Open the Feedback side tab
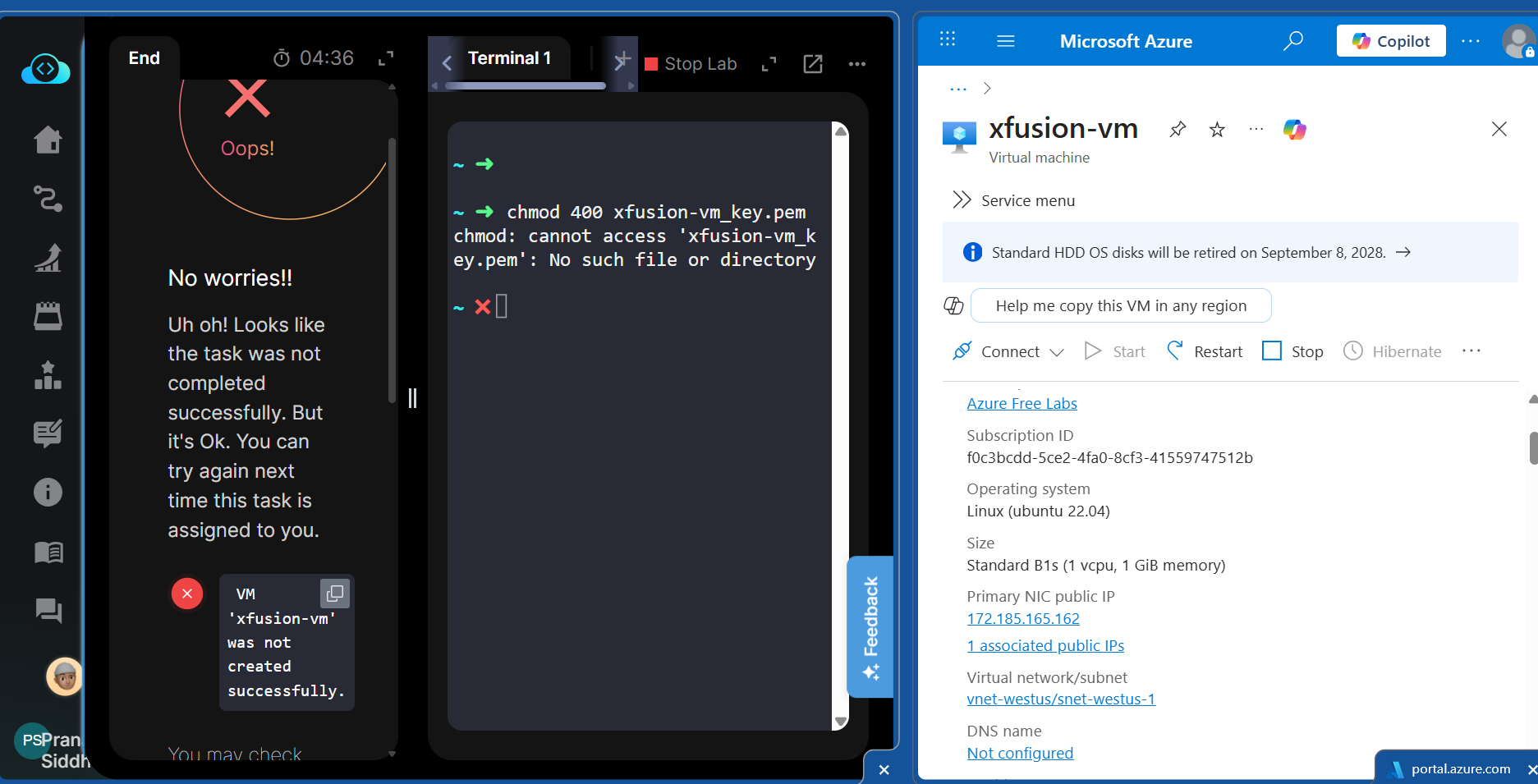1538x784 pixels. [870, 627]
